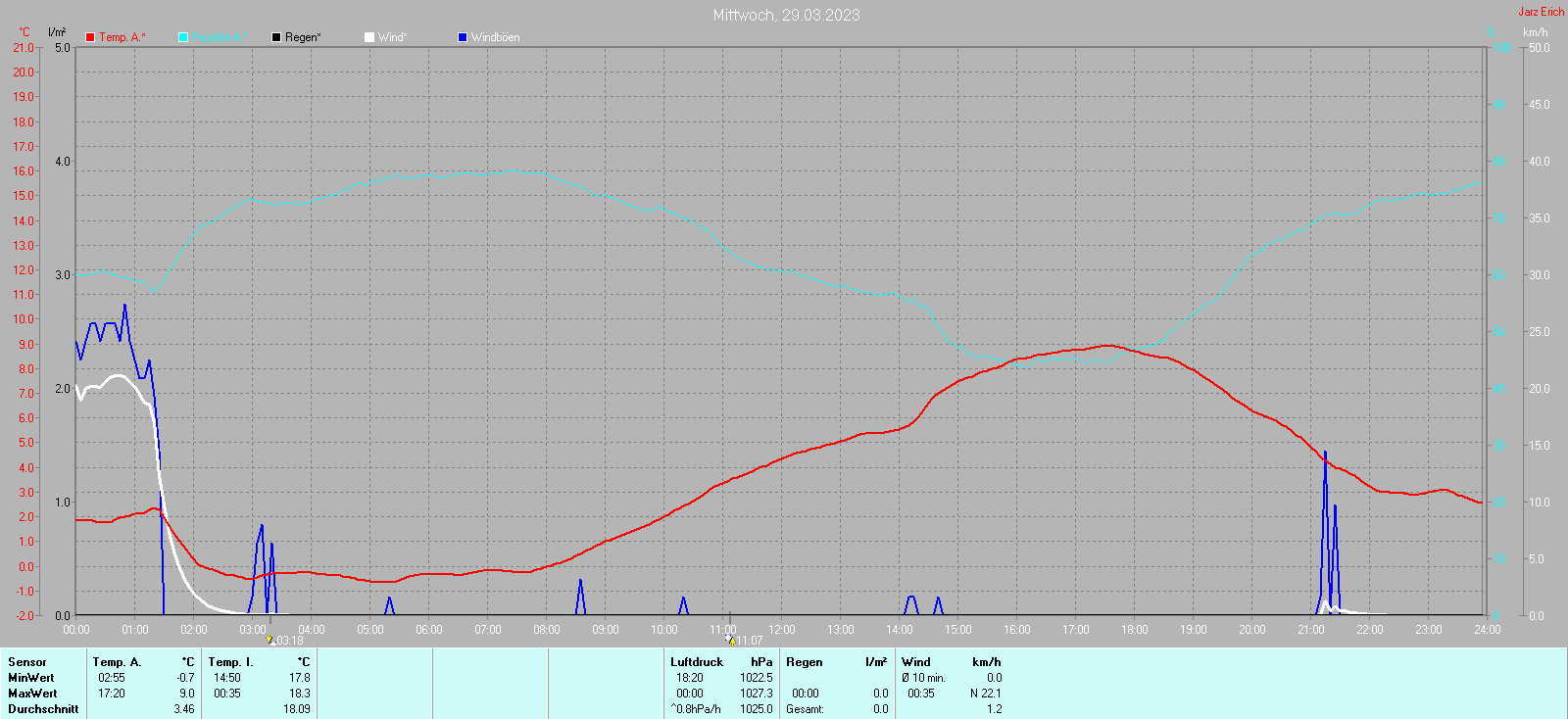The image size is (1568, 719).
Task: Click the cyan Feuchte A. legend swatch
Action: point(183,37)
